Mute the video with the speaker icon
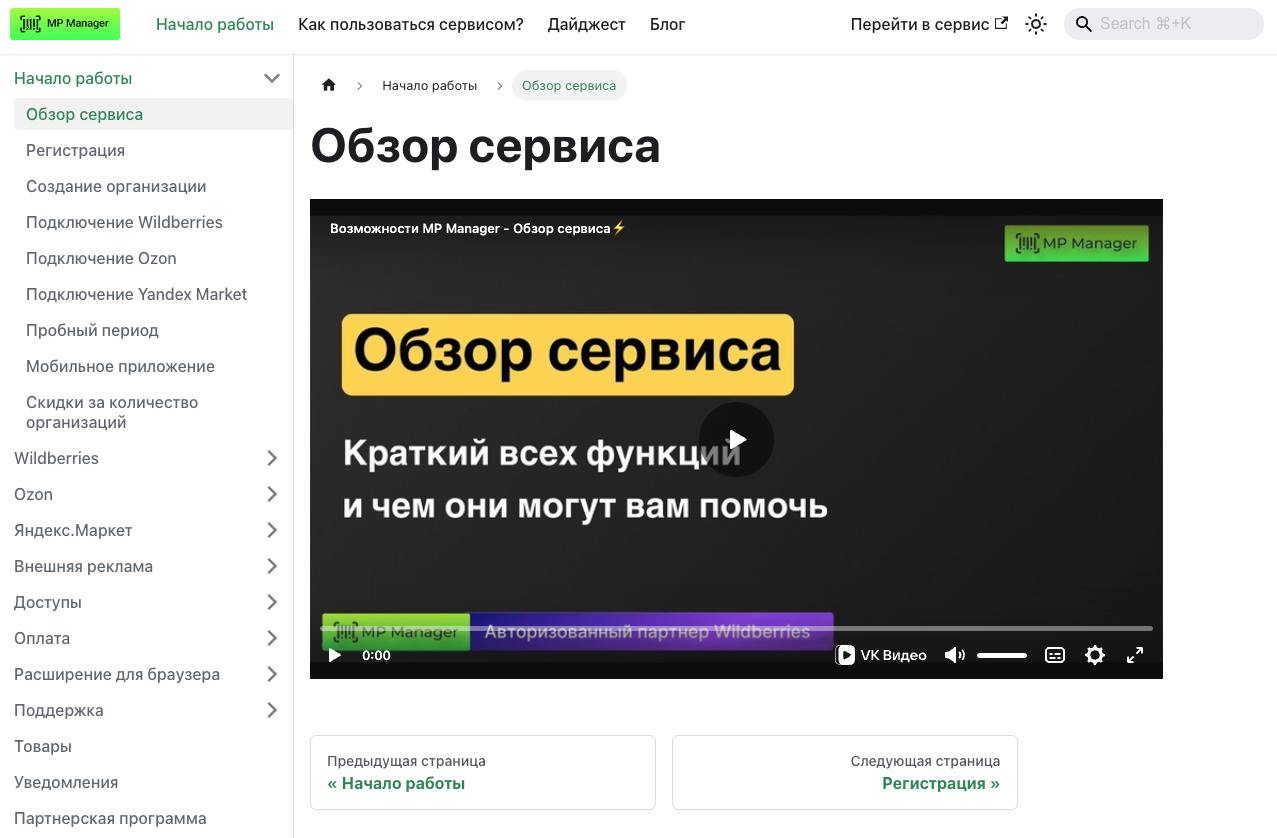The height and width of the screenshot is (838, 1277). pyautogui.click(x=954, y=655)
